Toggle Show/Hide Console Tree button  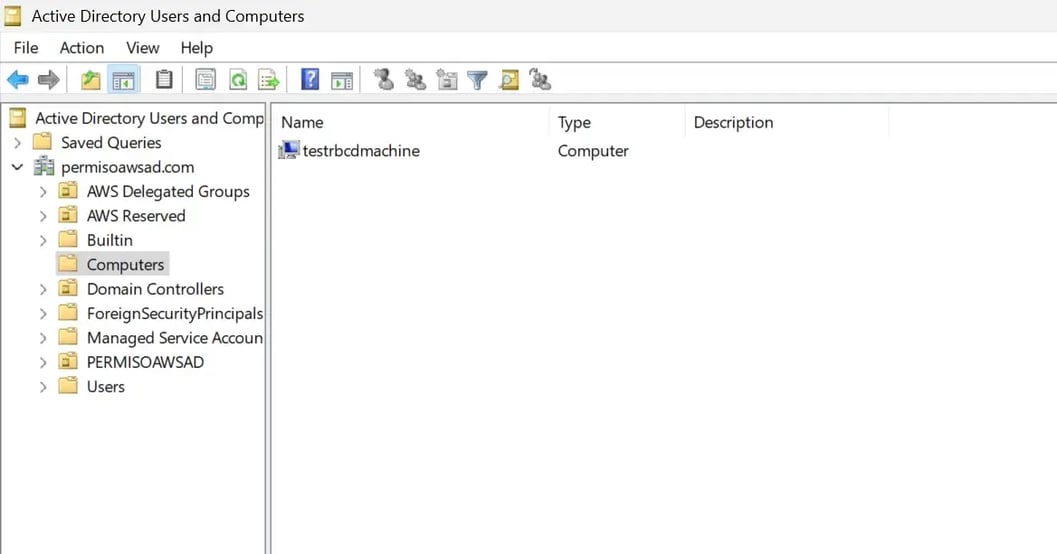tap(123, 80)
